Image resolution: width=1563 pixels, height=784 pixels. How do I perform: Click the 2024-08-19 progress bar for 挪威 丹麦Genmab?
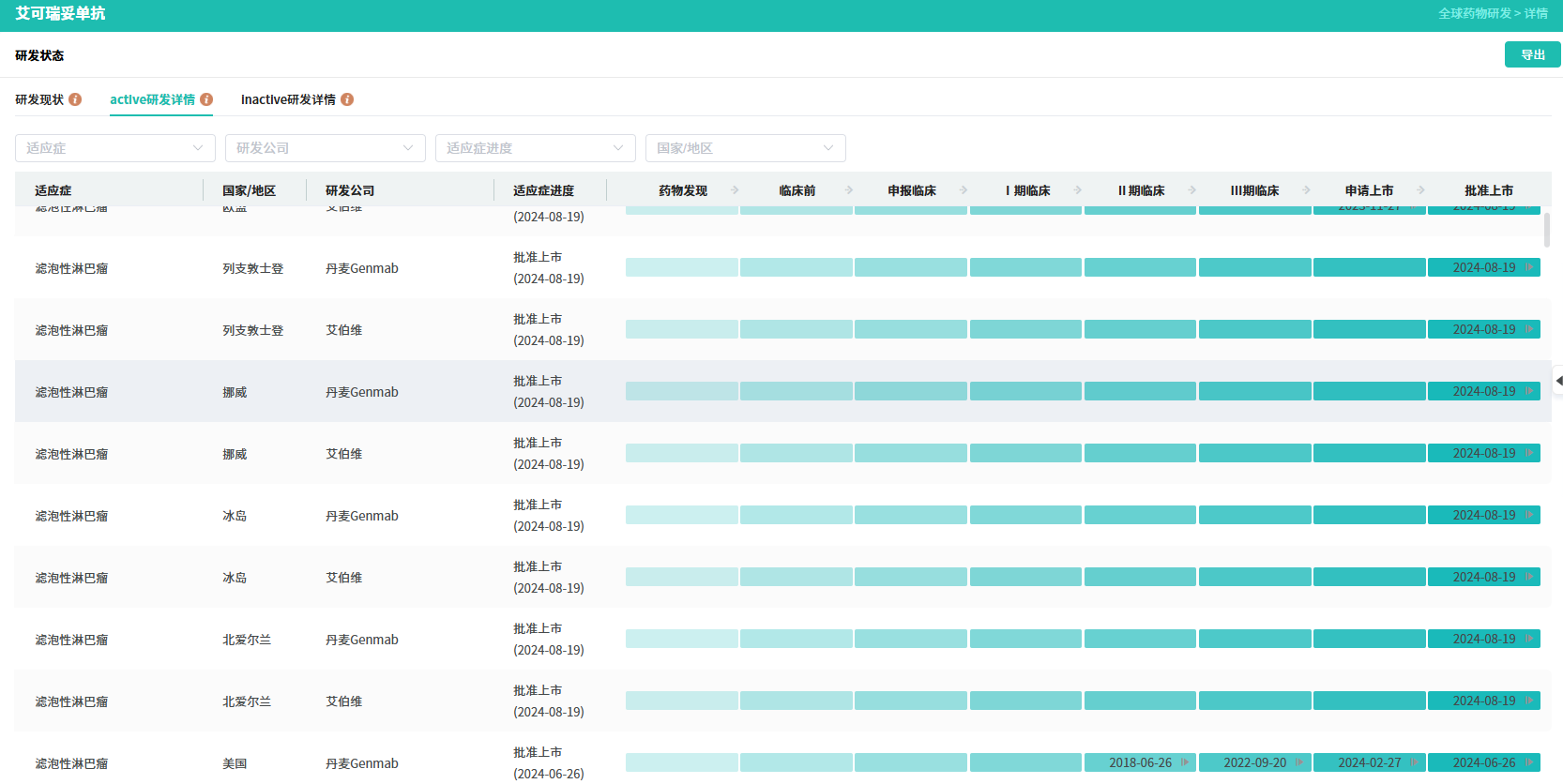pos(1484,391)
